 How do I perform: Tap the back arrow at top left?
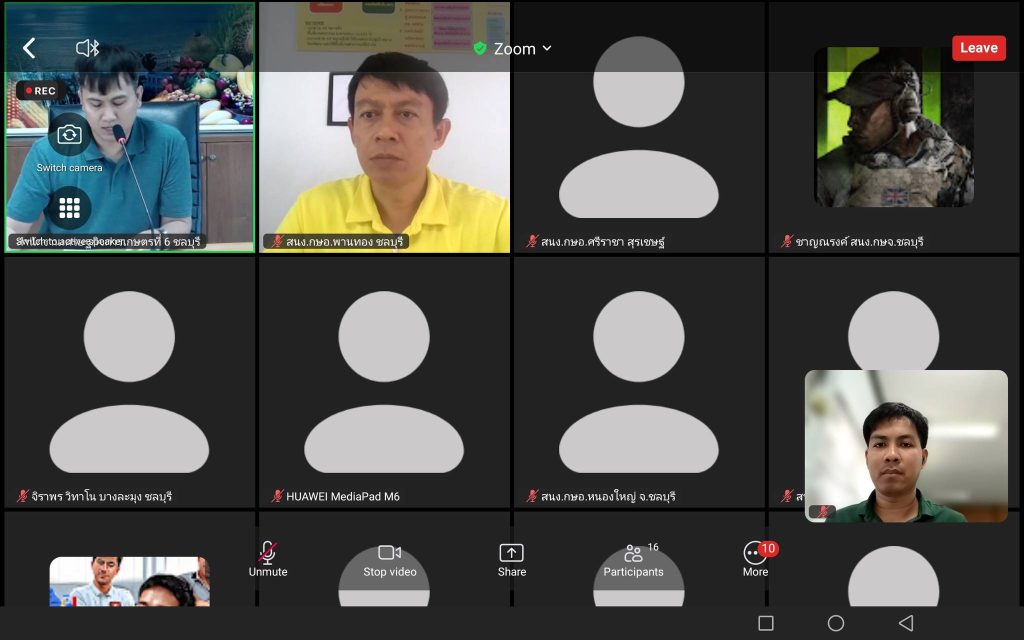(29, 48)
